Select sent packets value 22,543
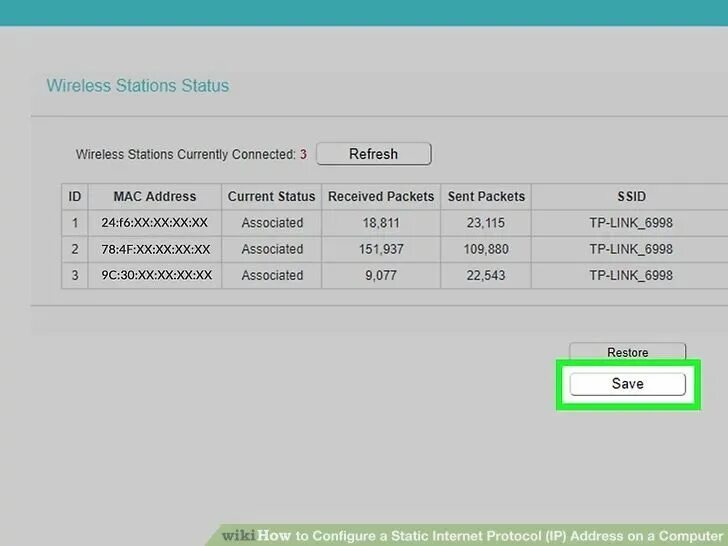 [486, 275]
